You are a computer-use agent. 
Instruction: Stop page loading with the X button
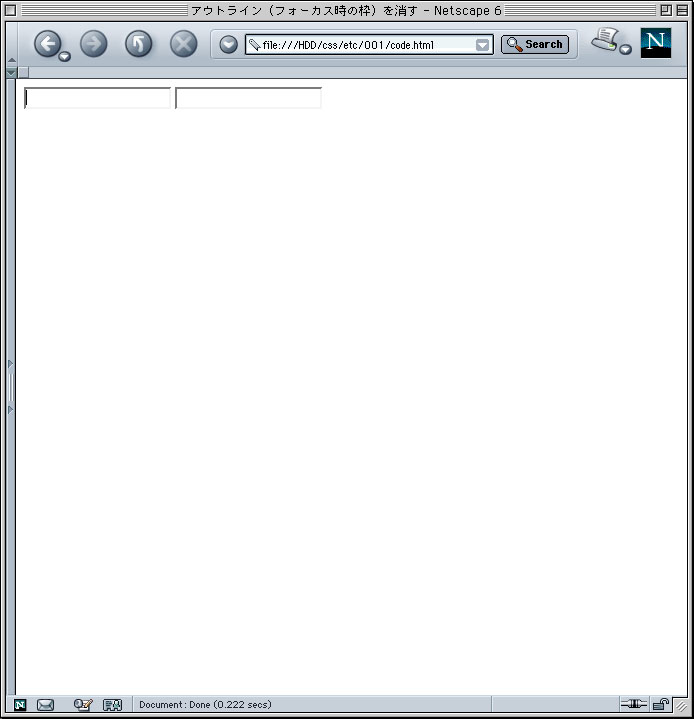pos(183,44)
